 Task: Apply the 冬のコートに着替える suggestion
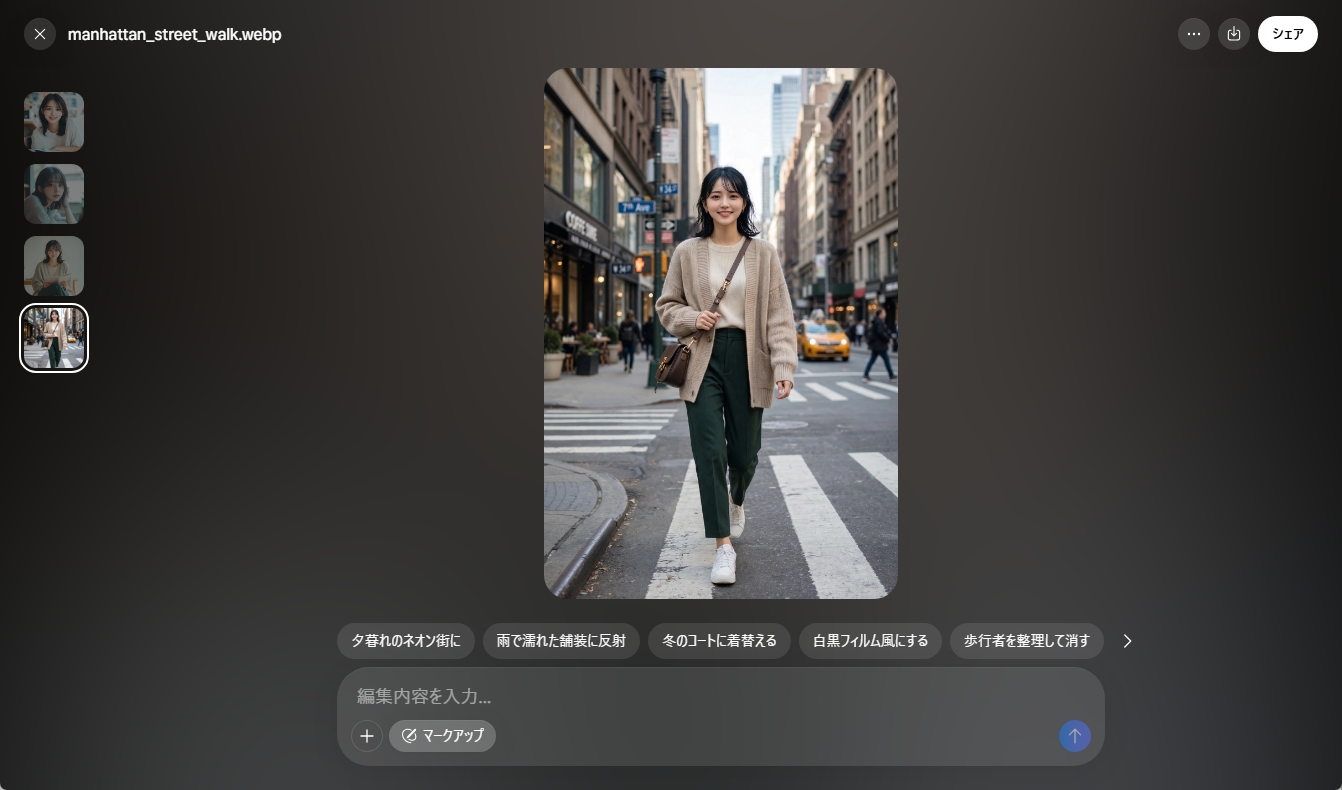click(719, 641)
